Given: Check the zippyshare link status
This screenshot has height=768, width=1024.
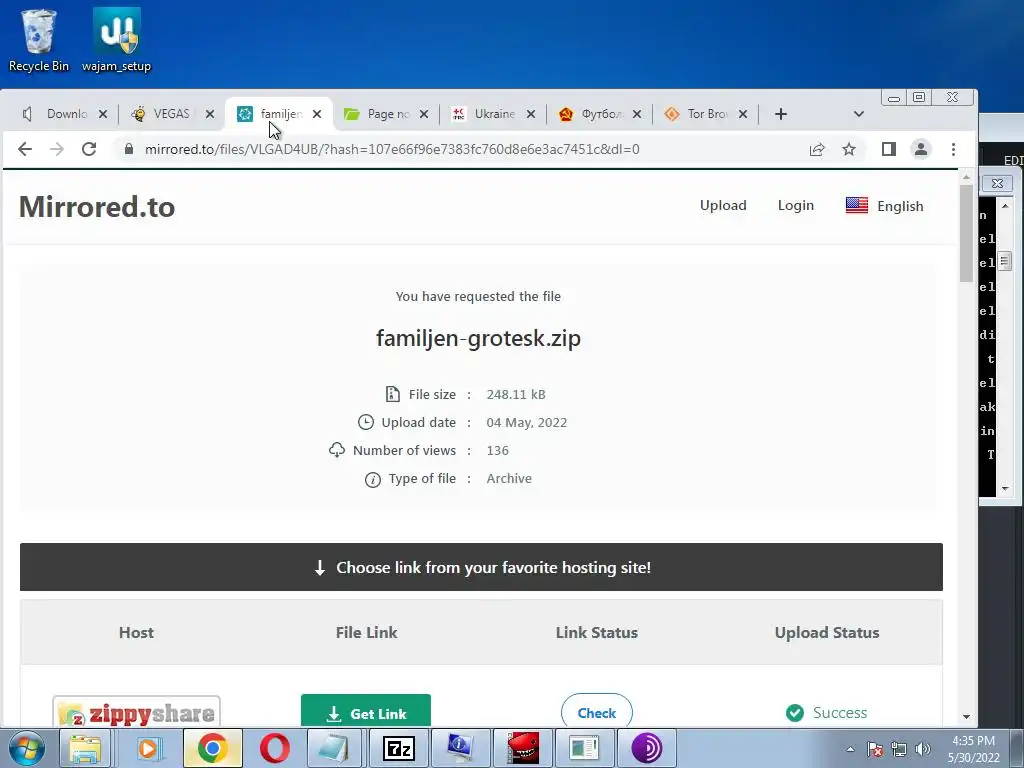Looking at the screenshot, I should coord(596,712).
